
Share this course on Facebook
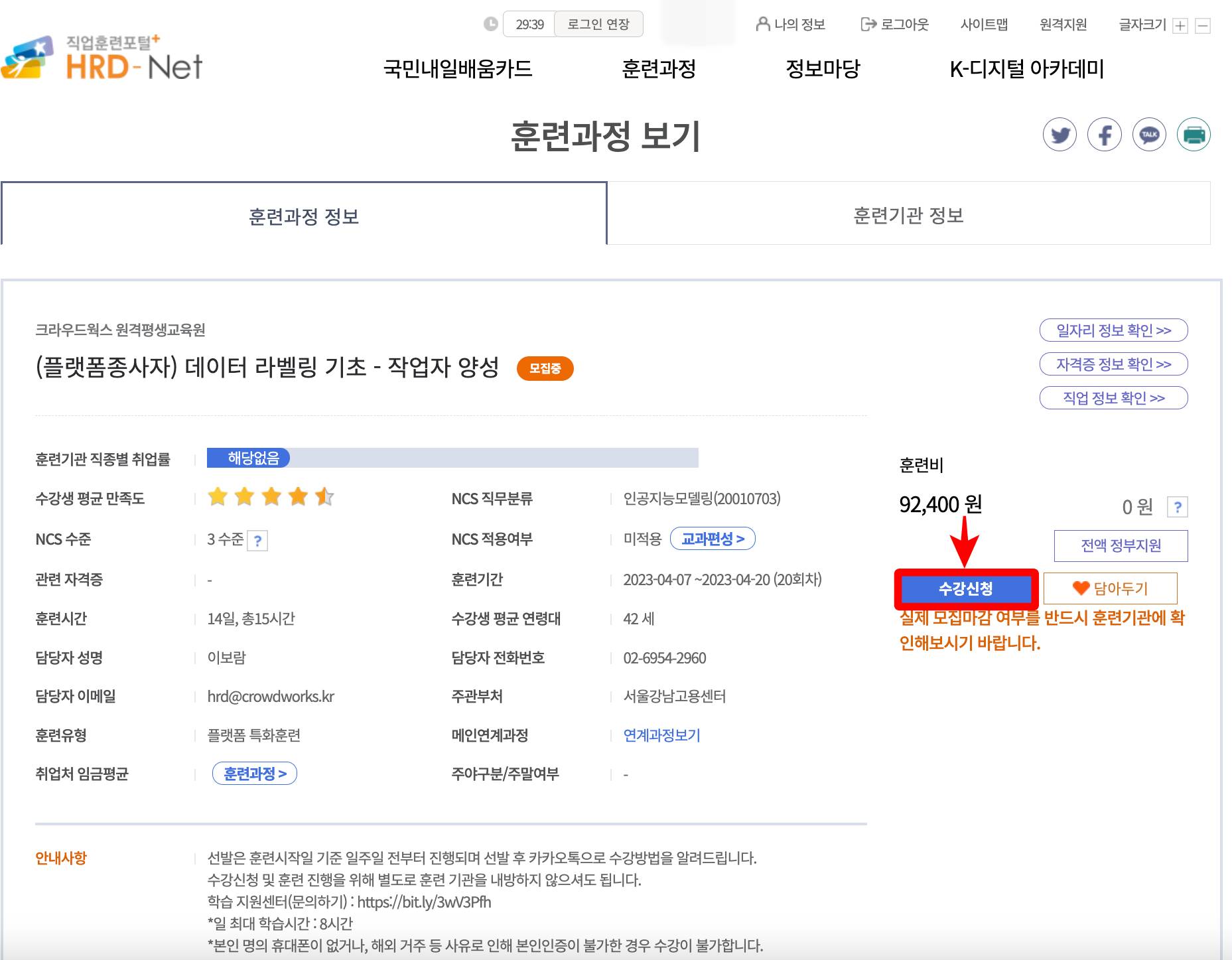point(1105,134)
